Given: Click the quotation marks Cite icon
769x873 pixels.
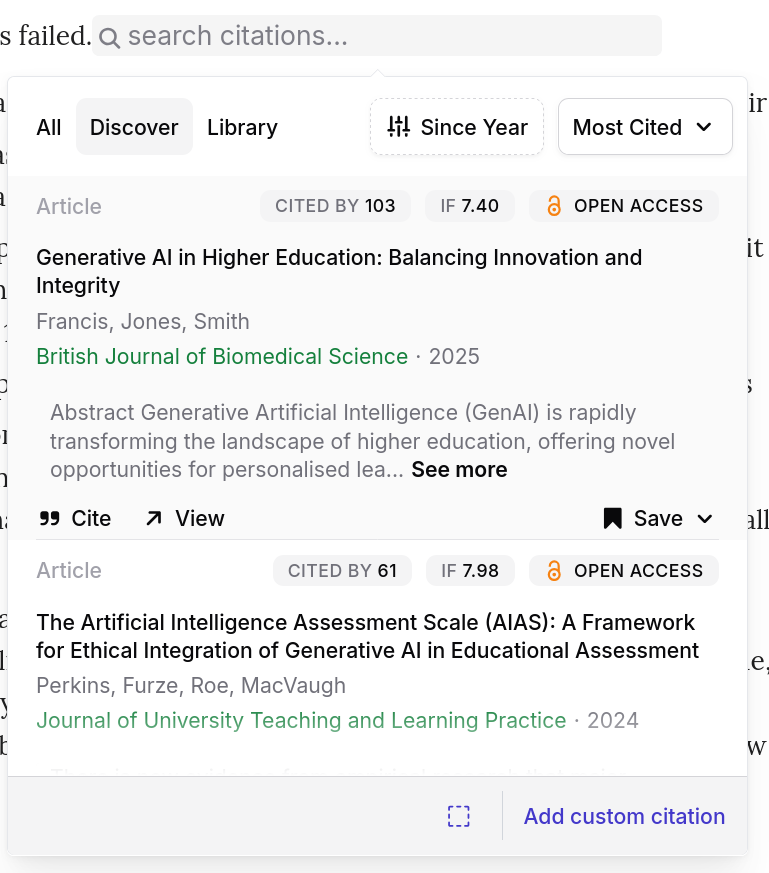Looking at the screenshot, I should [51, 518].
